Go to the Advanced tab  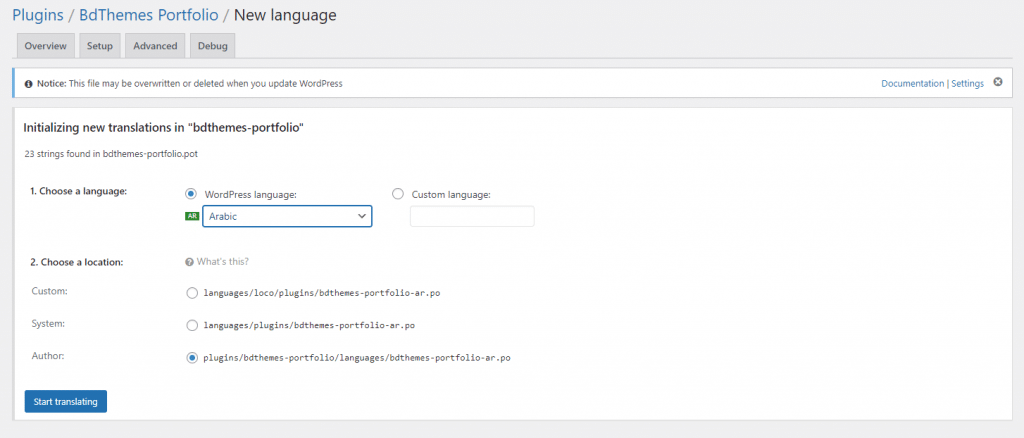point(155,46)
